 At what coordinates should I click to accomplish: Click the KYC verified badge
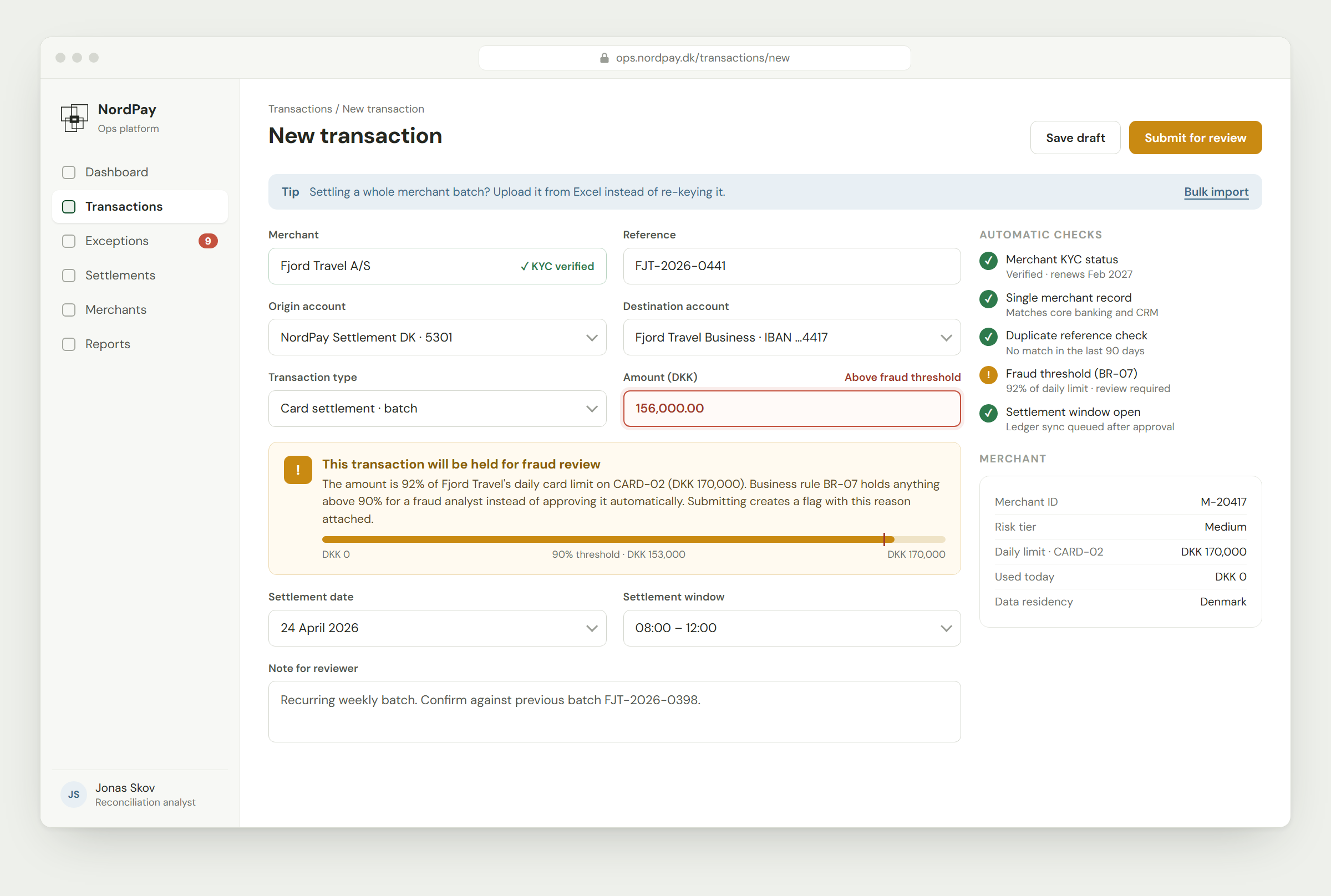557,266
